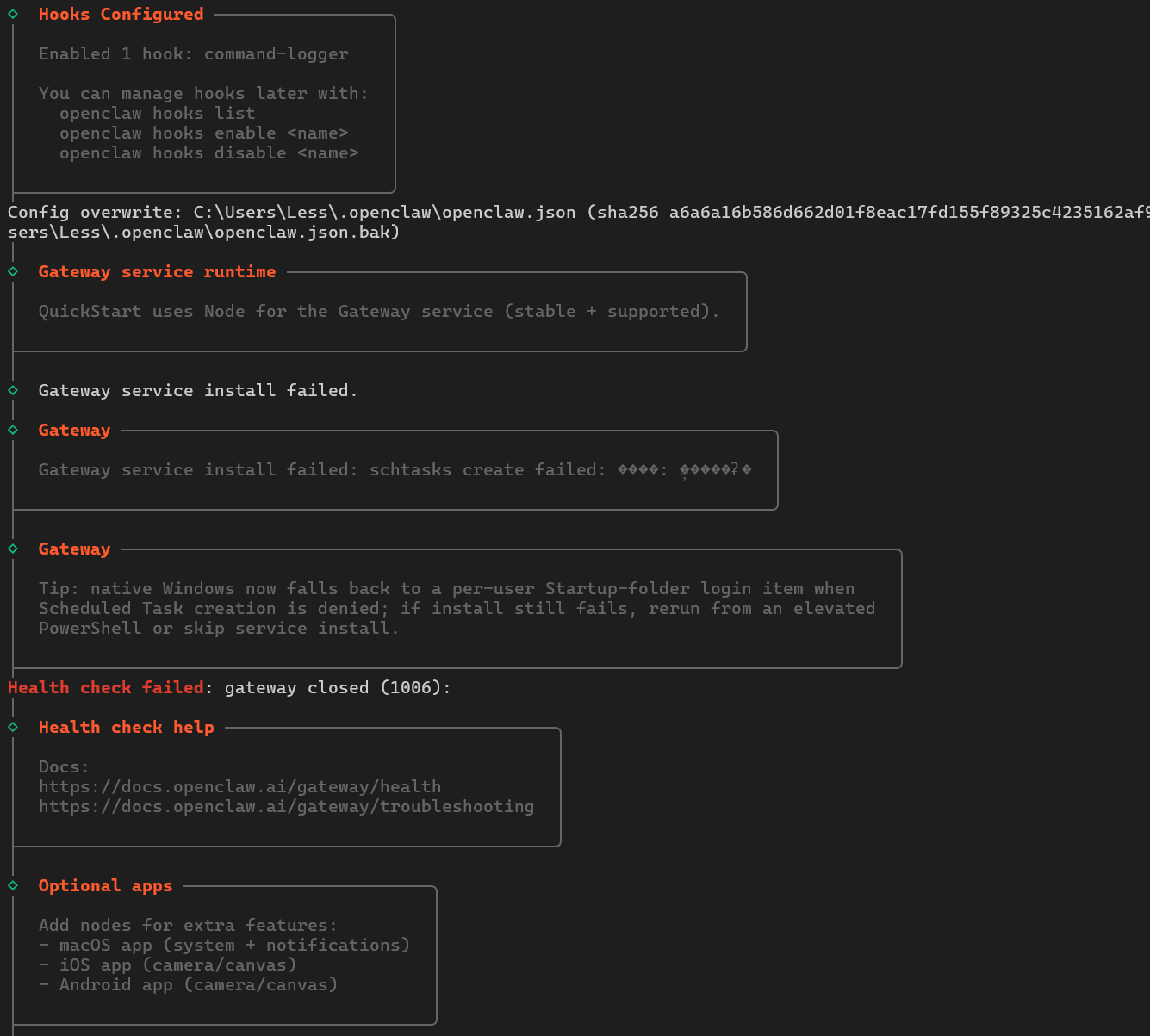Click the red 'Health check failed' text
This screenshot has width=1150, height=1036.
pyautogui.click(x=106, y=687)
